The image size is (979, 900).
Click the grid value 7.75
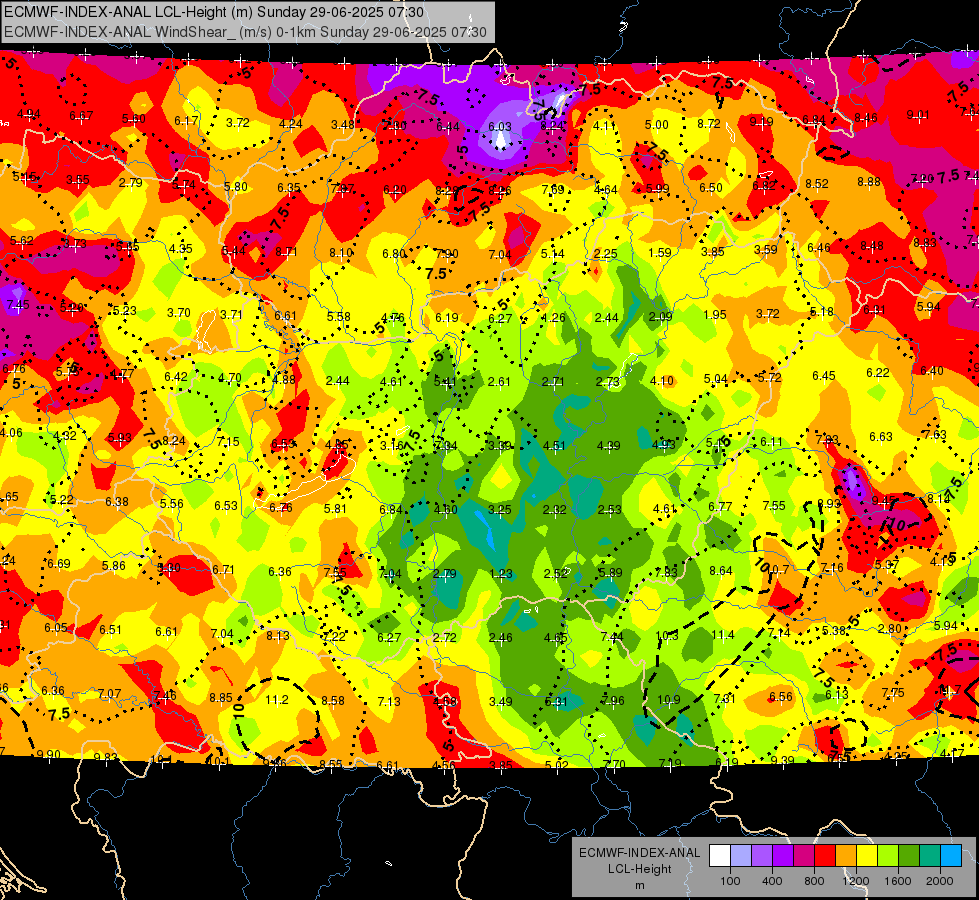pyautogui.click(x=893, y=692)
